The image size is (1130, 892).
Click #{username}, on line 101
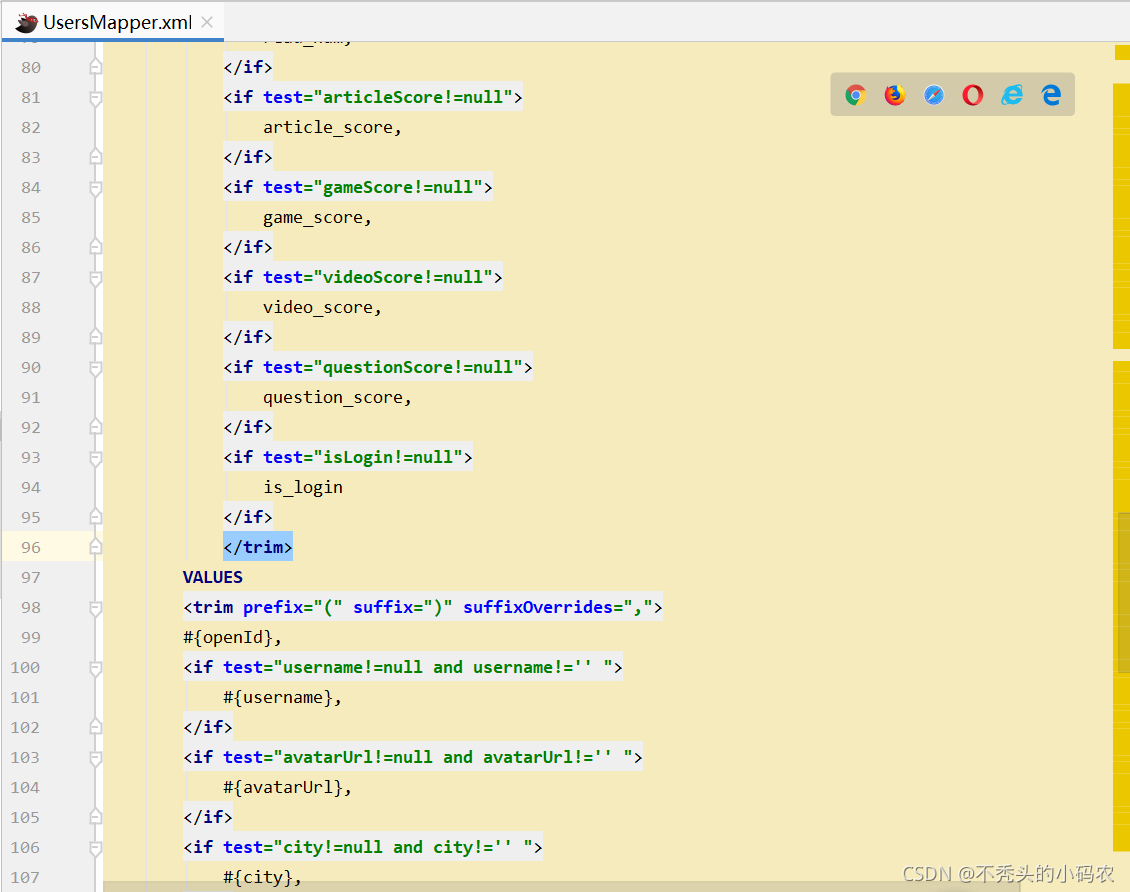coord(282,697)
